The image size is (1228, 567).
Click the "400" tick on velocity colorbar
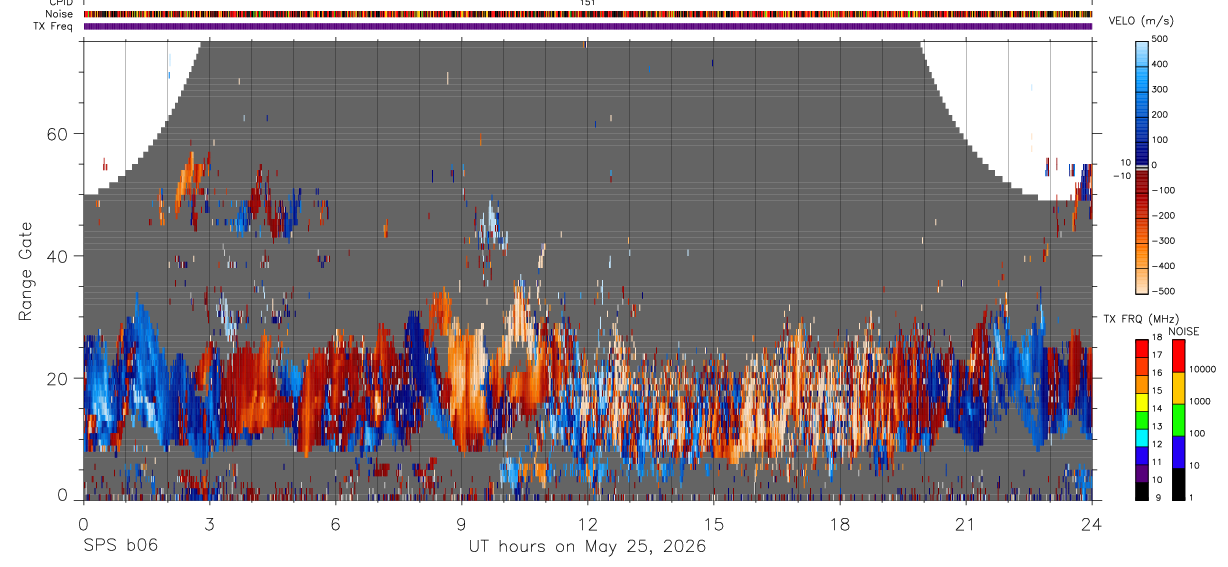tap(1161, 64)
